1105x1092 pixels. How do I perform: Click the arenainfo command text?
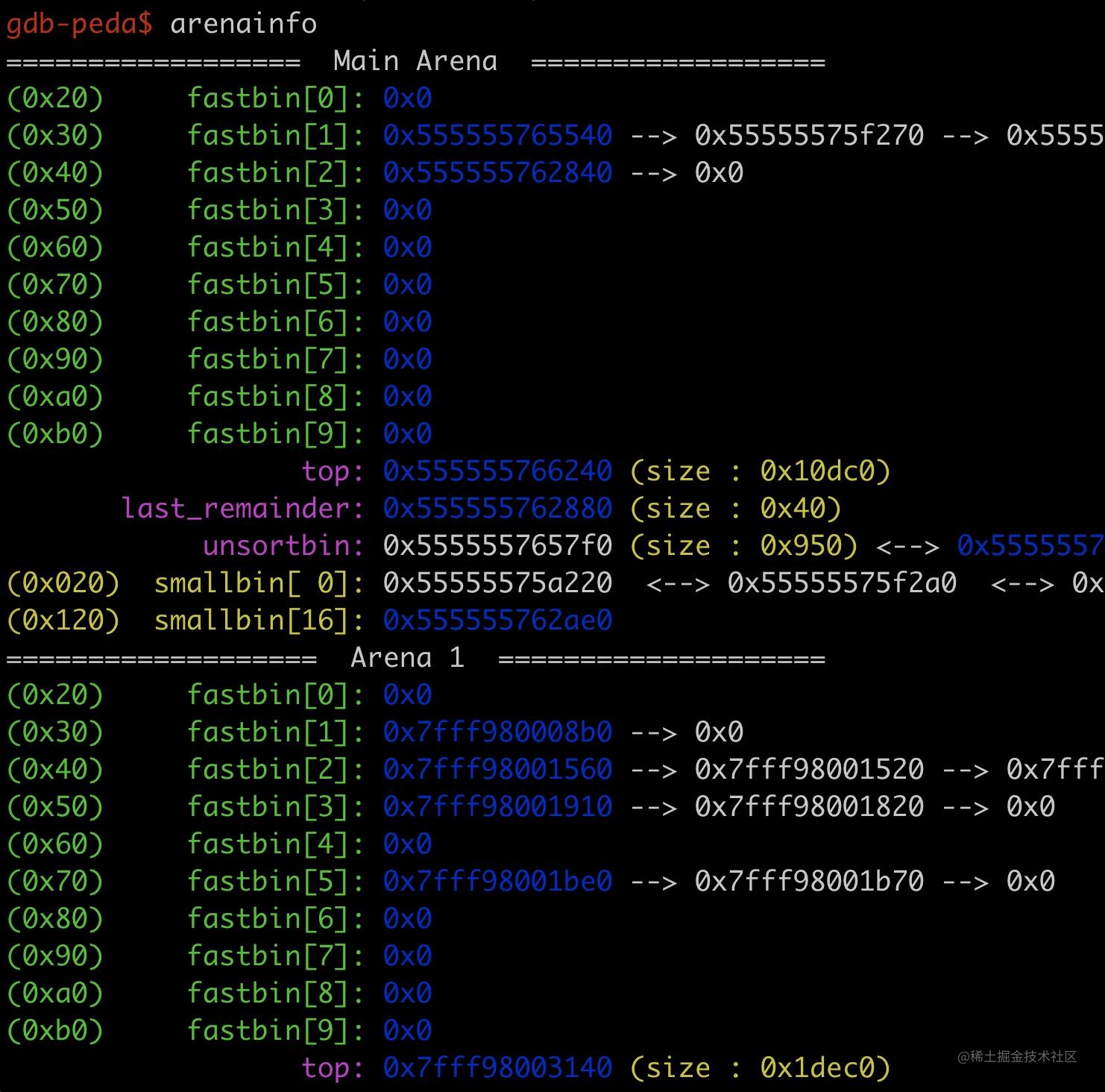(x=243, y=24)
